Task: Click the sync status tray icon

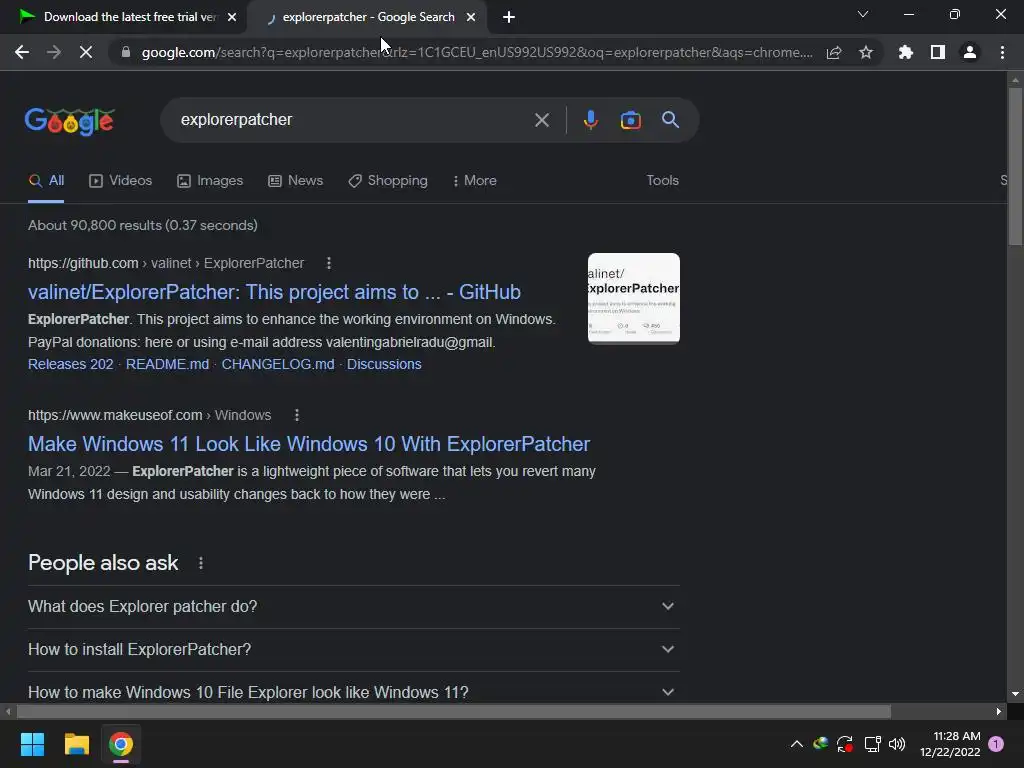Action: (845, 744)
